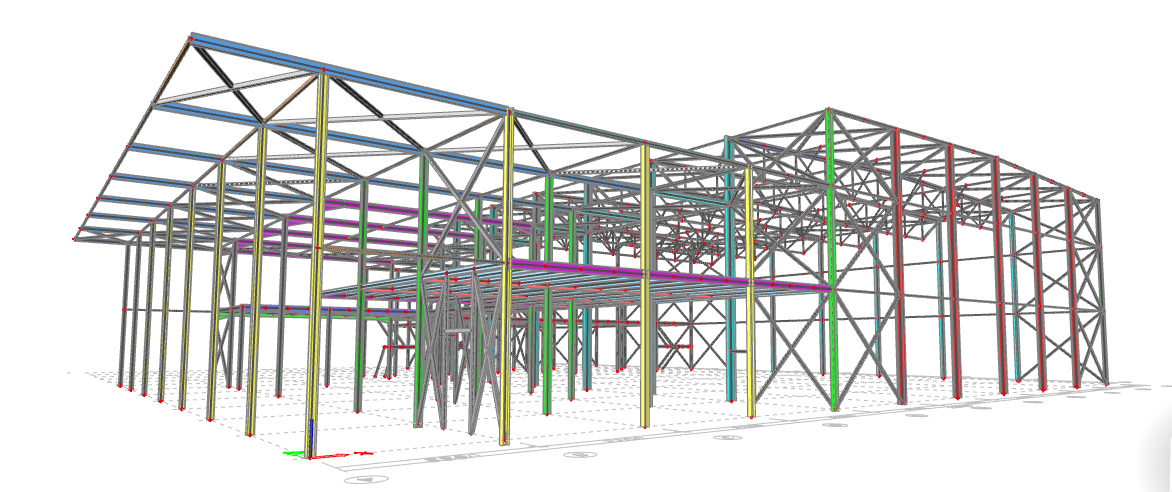Screen dimensions: 1172x492
Task: Click the coordinate axis origin triad
Action: (x=310, y=456)
